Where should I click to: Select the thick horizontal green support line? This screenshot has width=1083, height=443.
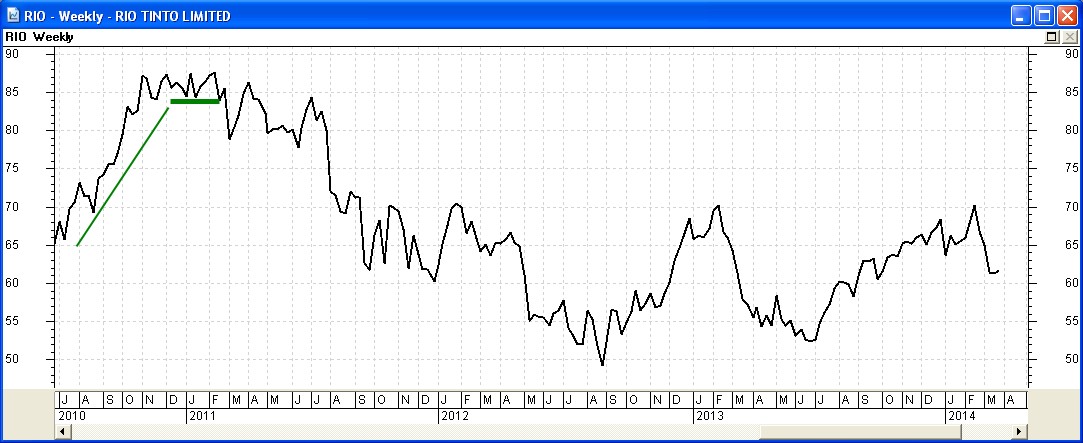(x=195, y=102)
